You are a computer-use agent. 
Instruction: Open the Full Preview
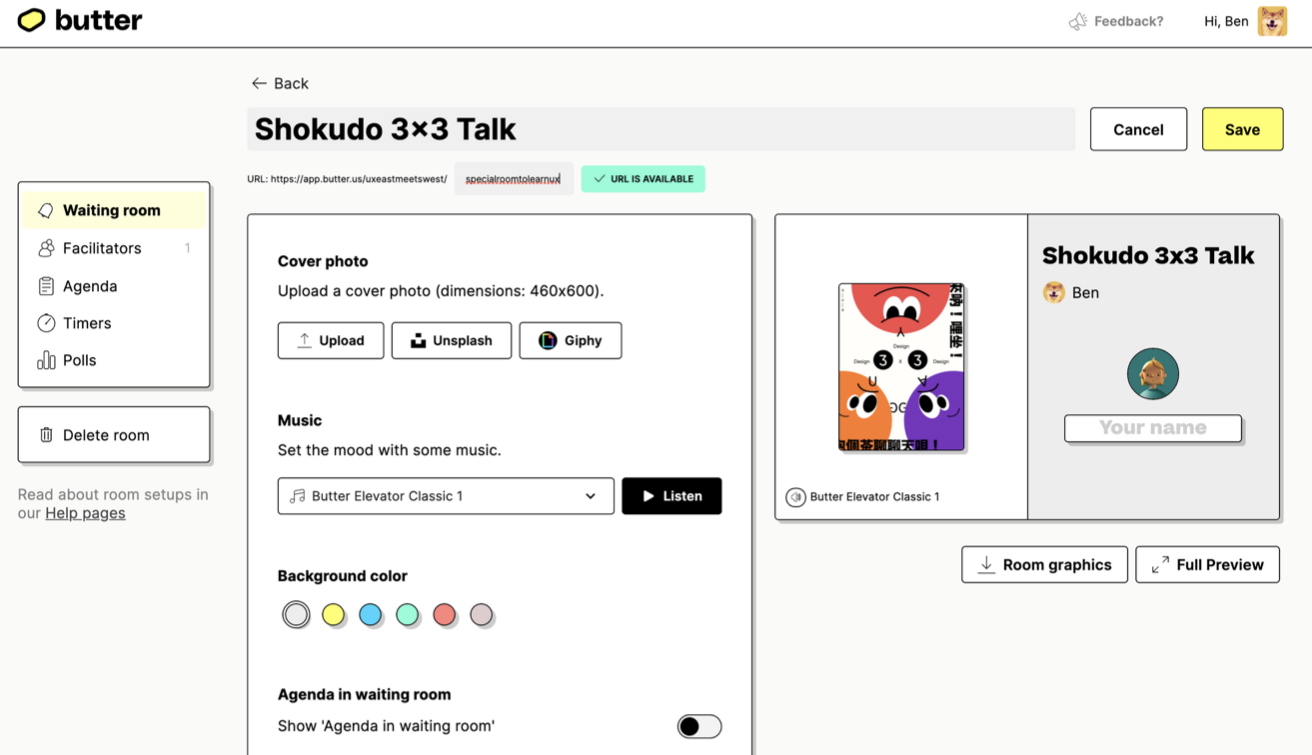tap(1207, 564)
